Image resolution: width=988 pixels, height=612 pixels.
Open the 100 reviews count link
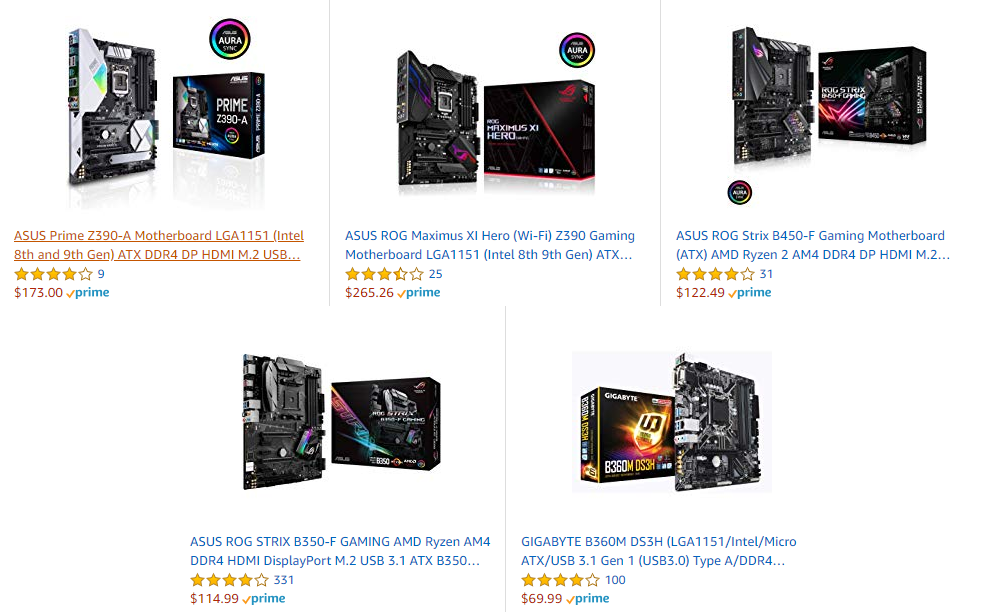(615, 580)
